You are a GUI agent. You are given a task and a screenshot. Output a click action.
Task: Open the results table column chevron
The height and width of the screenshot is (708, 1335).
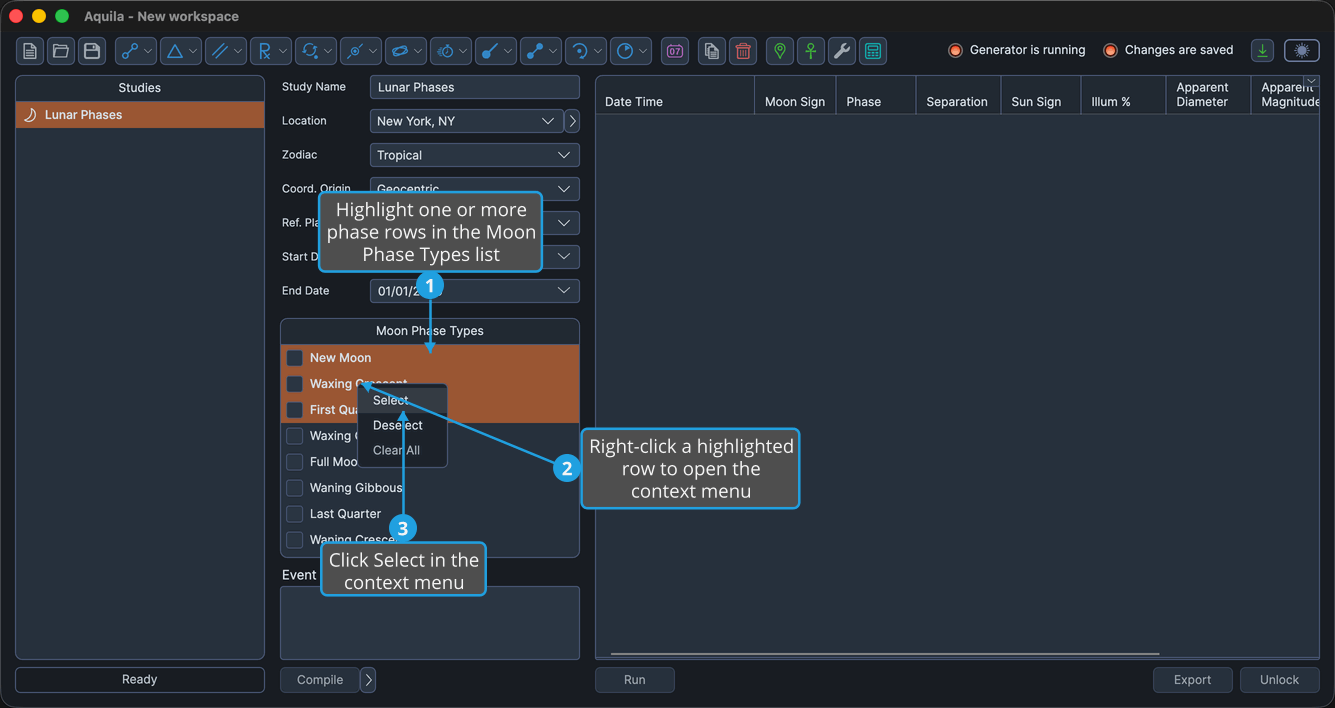(x=1312, y=82)
